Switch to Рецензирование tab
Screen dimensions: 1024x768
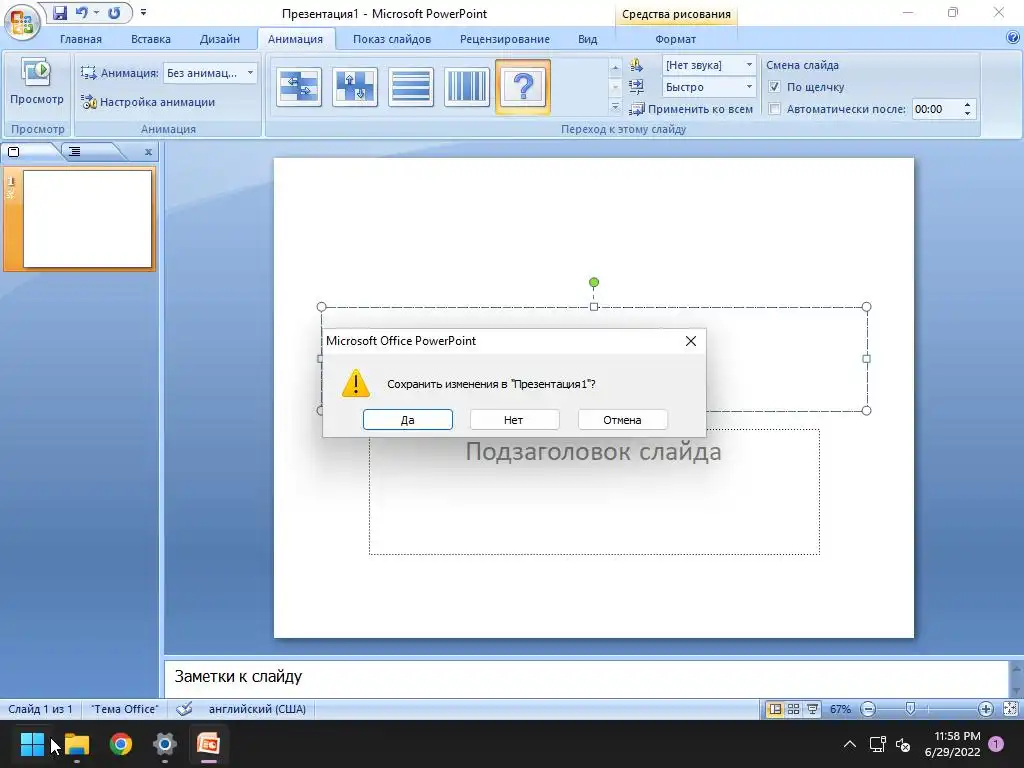[505, 39]
